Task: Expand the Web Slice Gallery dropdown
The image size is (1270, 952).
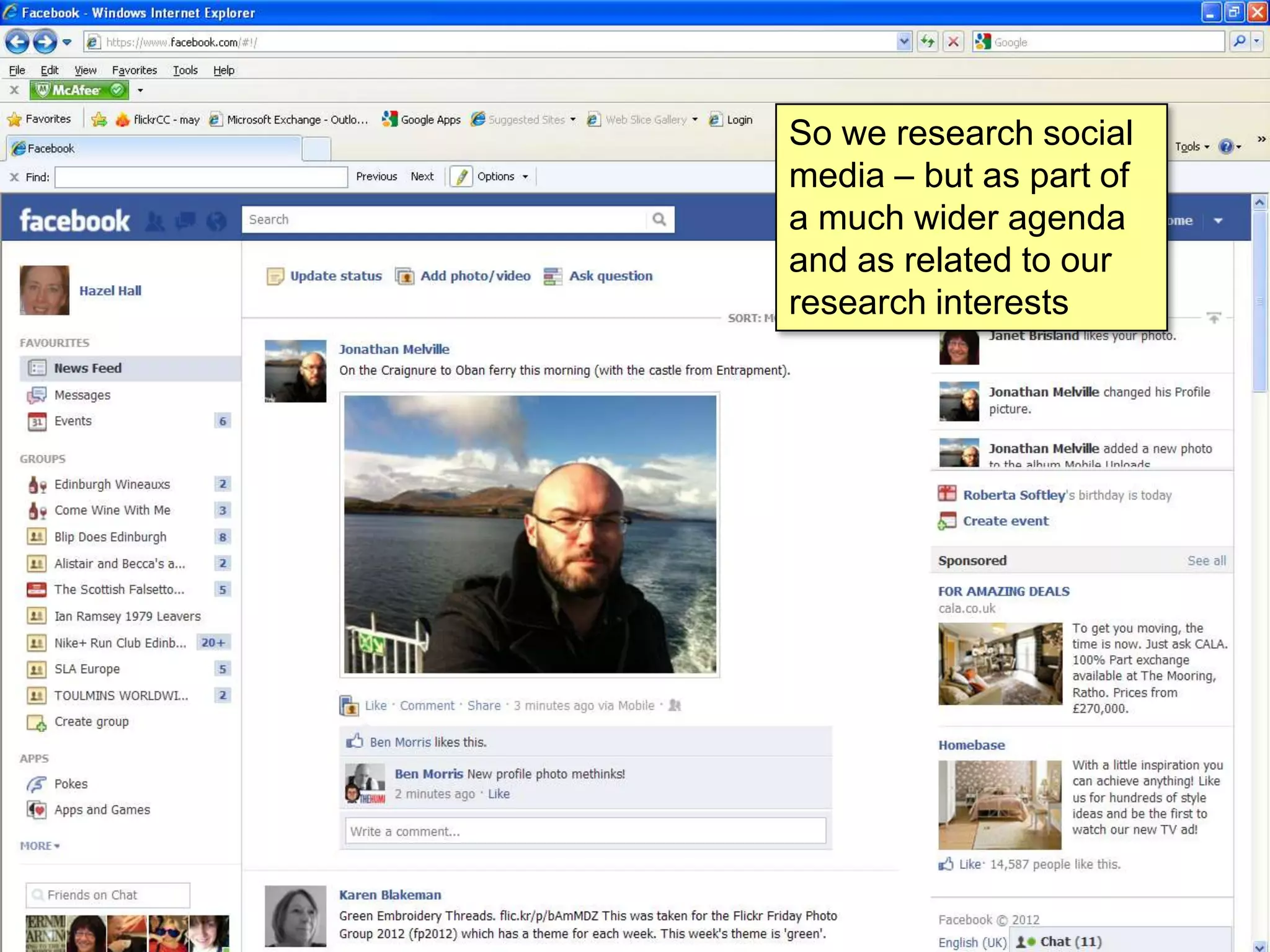Action: point(695,120)
